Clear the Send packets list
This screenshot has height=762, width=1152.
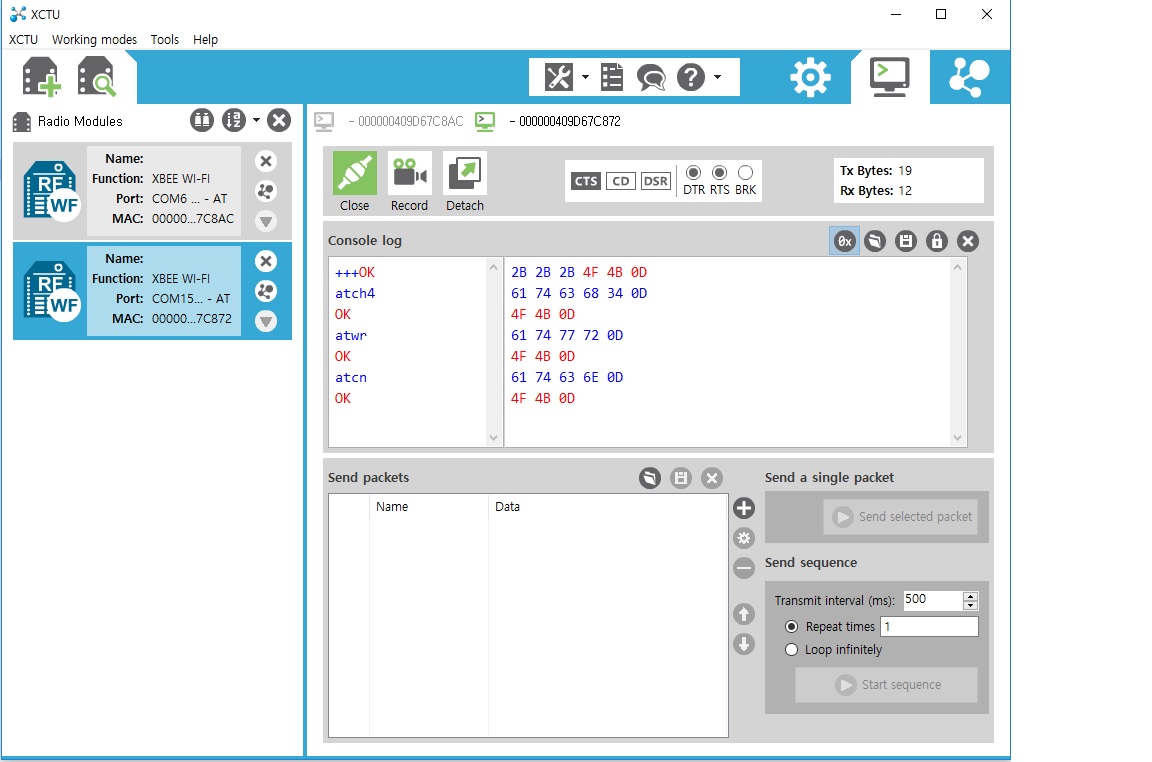tap(712, 478)
